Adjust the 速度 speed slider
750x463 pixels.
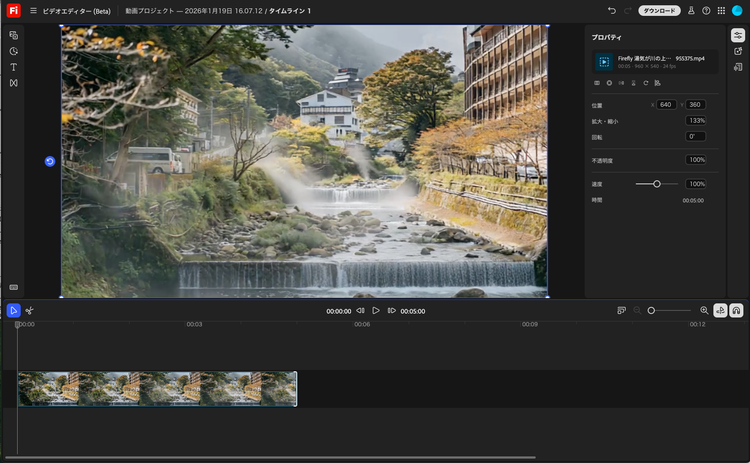click(657, 184)
